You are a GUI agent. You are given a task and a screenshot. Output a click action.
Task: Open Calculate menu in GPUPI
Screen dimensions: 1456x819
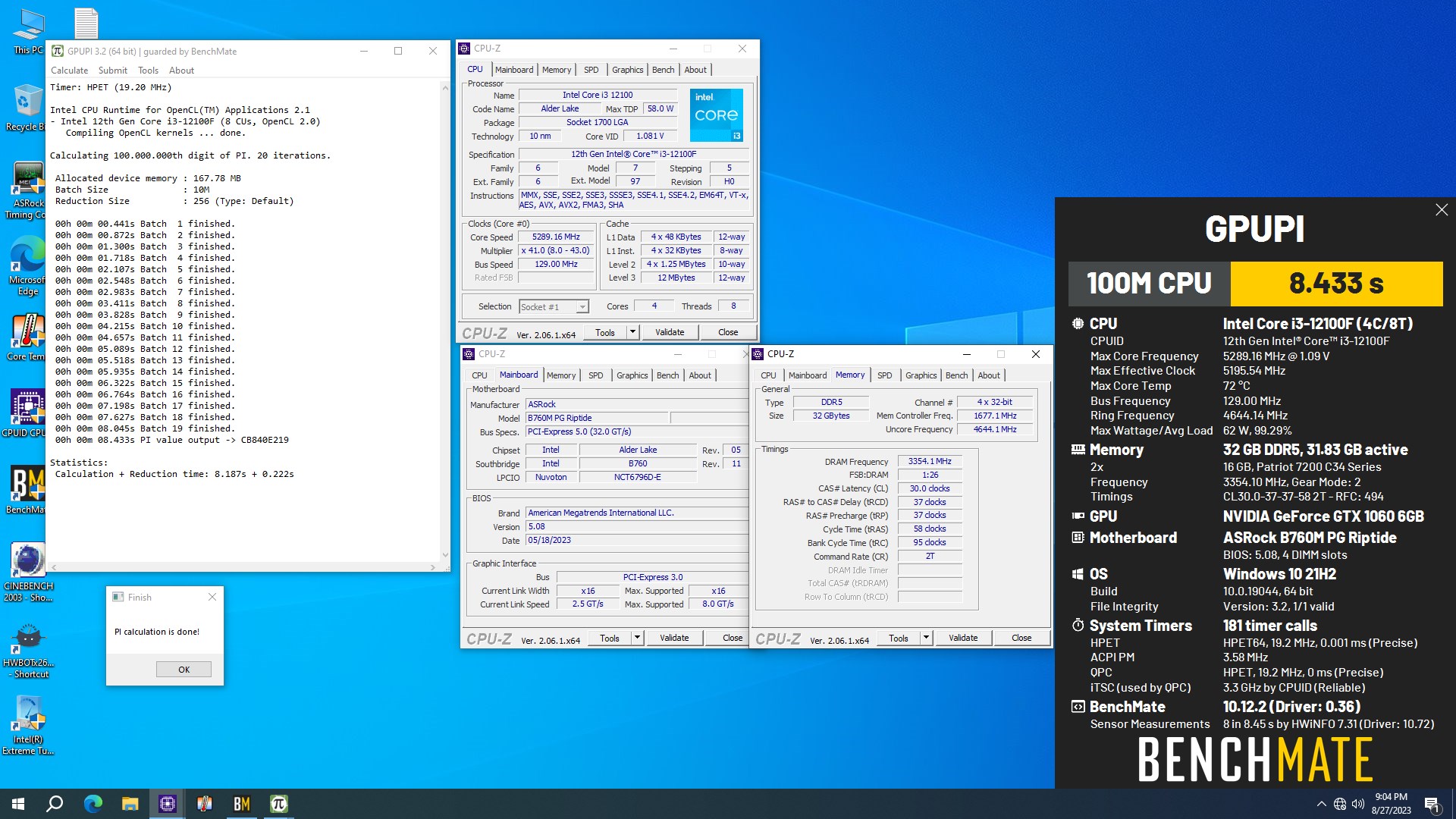69,71
